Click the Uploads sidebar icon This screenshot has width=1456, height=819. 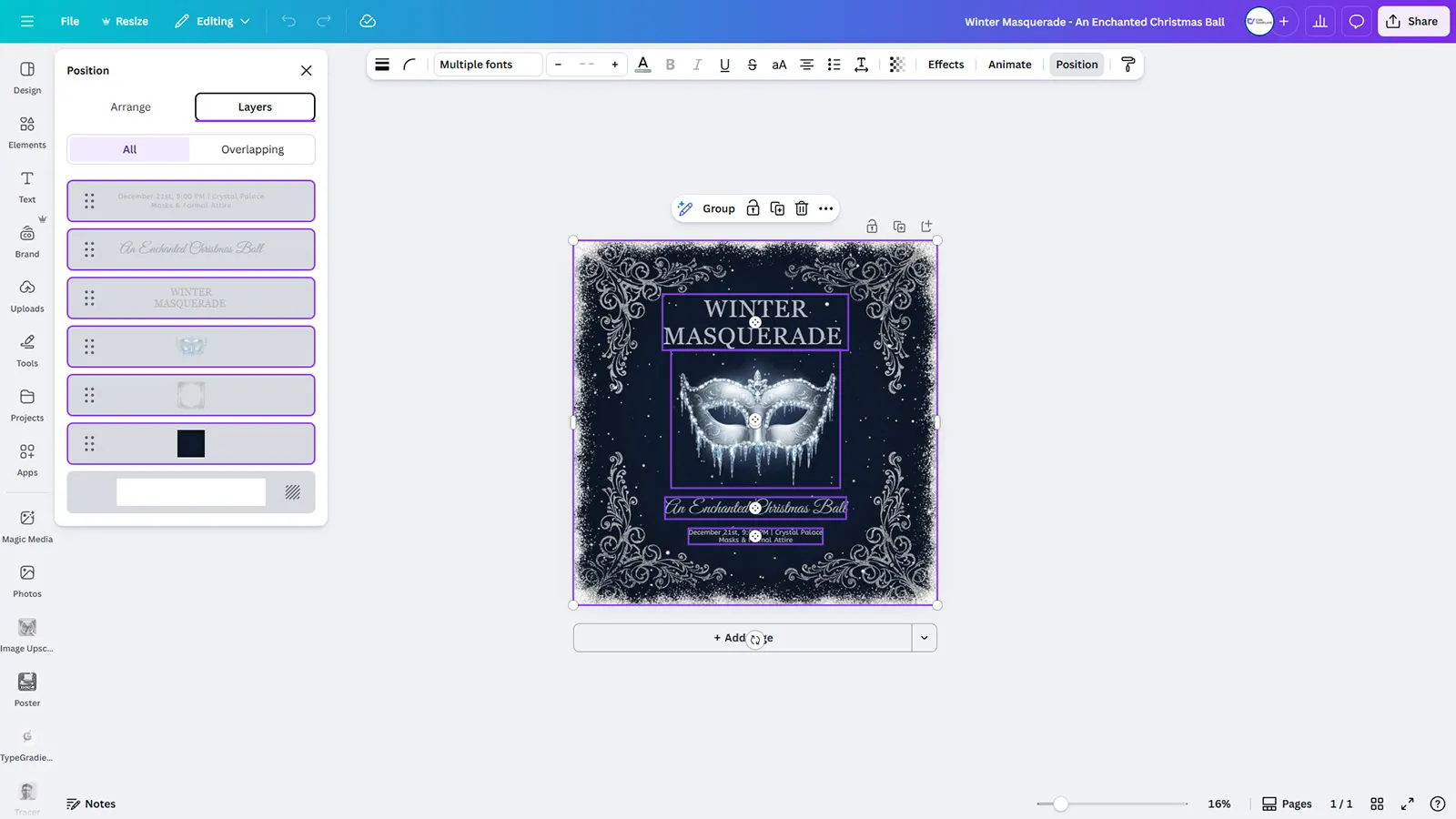point(27,296)
